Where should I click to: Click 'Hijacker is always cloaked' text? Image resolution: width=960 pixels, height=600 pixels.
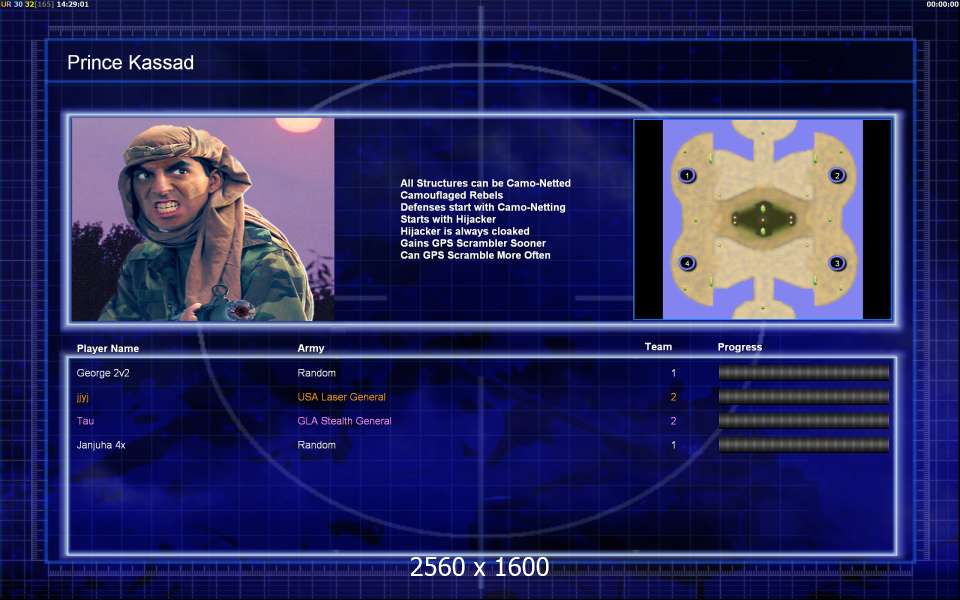point(465,231)
